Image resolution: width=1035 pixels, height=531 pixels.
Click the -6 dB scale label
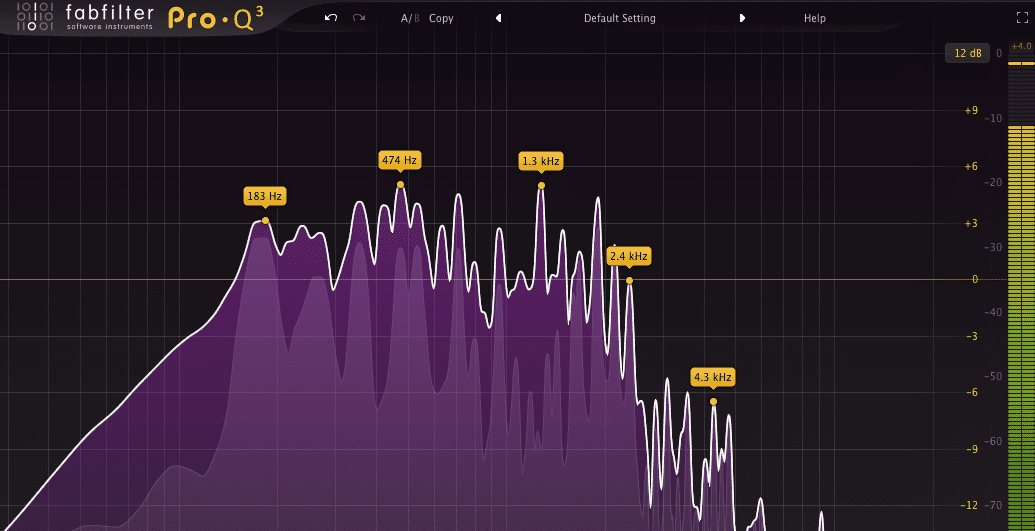coord(972,392)
